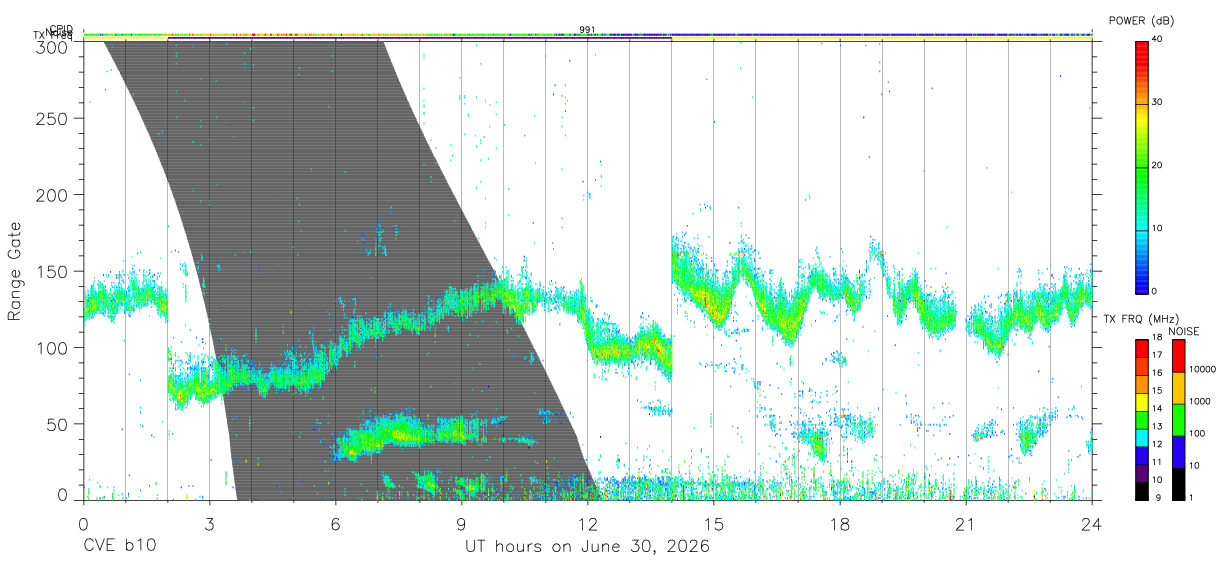The width and height of the screenshot is (1228, 567).
Task: Click the '21' UT hour tick label
Action: [965, 523]
